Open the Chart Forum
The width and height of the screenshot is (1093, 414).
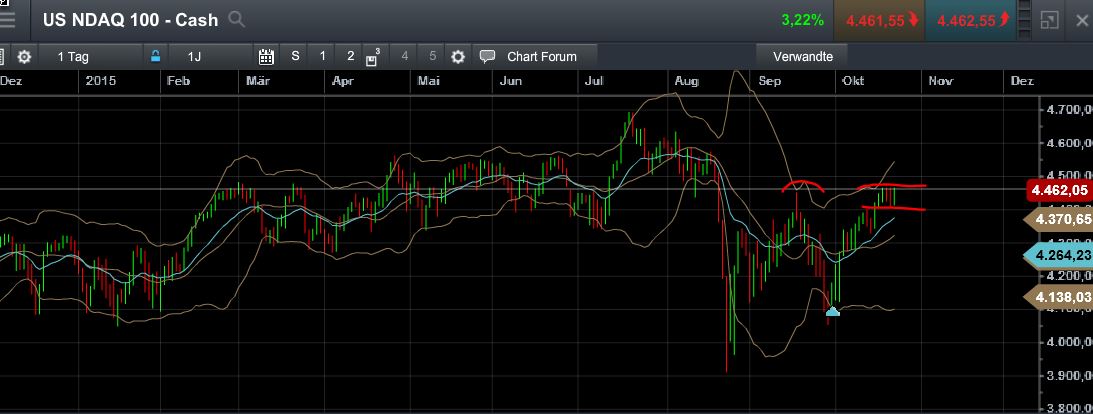(x=535, y=56)
